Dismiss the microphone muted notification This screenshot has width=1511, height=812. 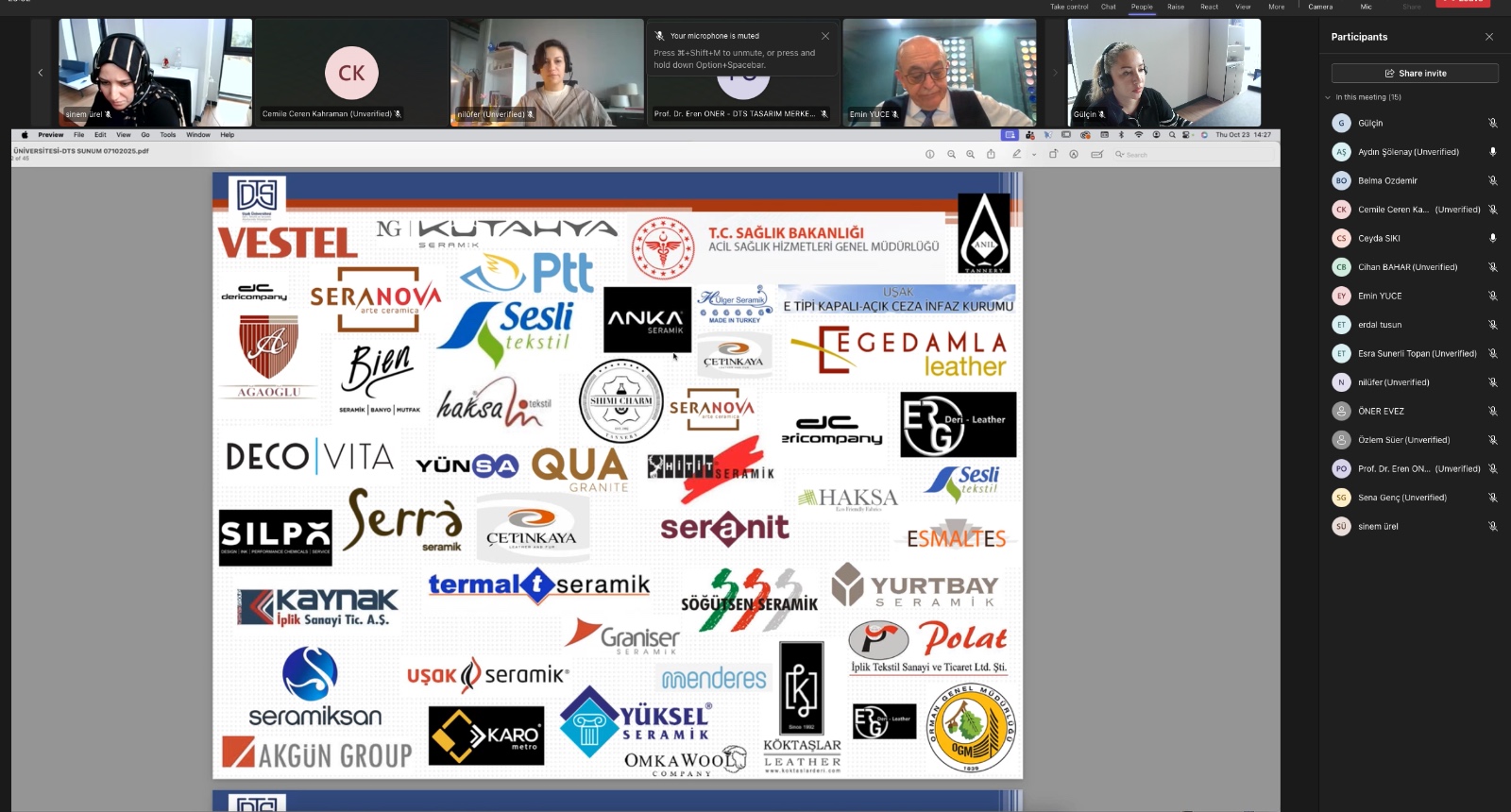coord(824,36)
